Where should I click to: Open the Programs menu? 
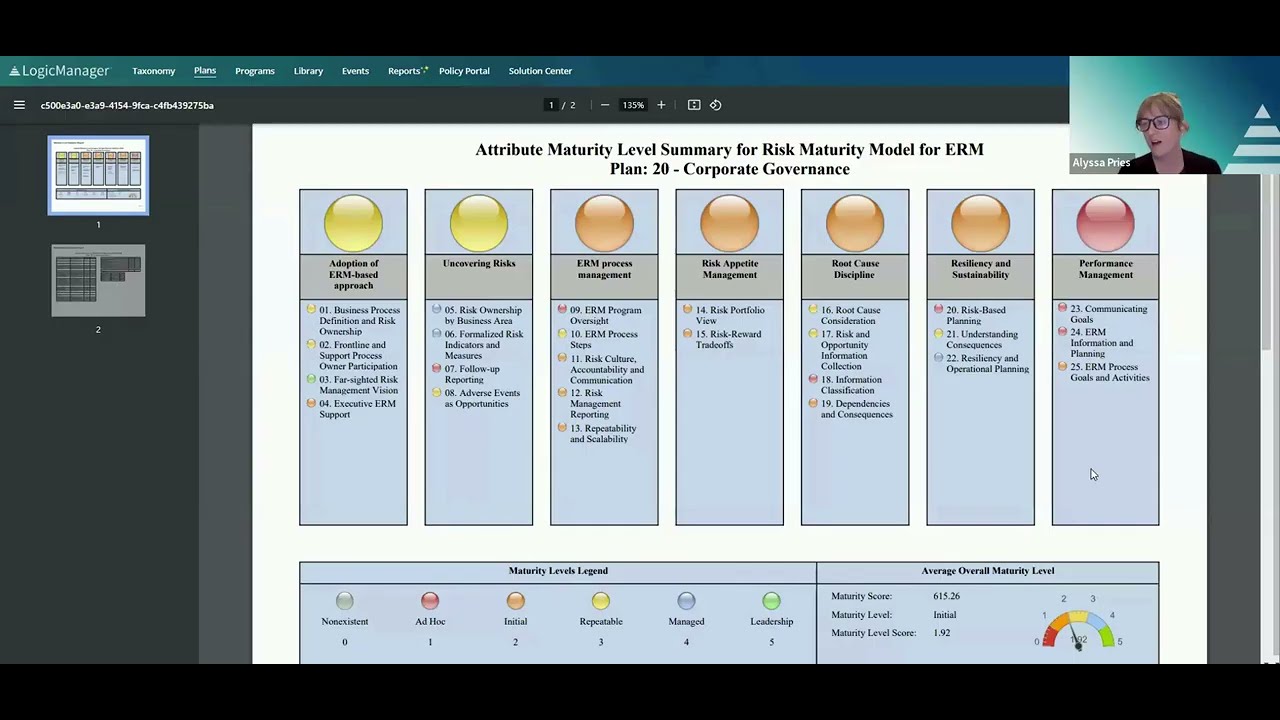pos(255,71)
